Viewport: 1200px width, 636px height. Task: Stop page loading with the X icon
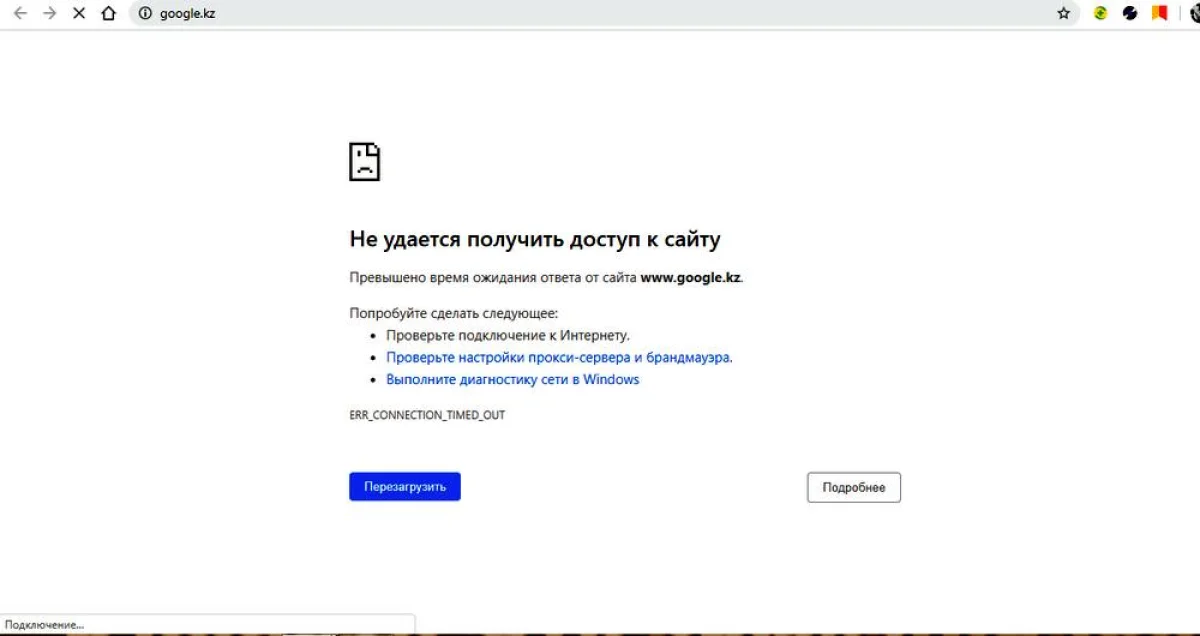[78, 14]
